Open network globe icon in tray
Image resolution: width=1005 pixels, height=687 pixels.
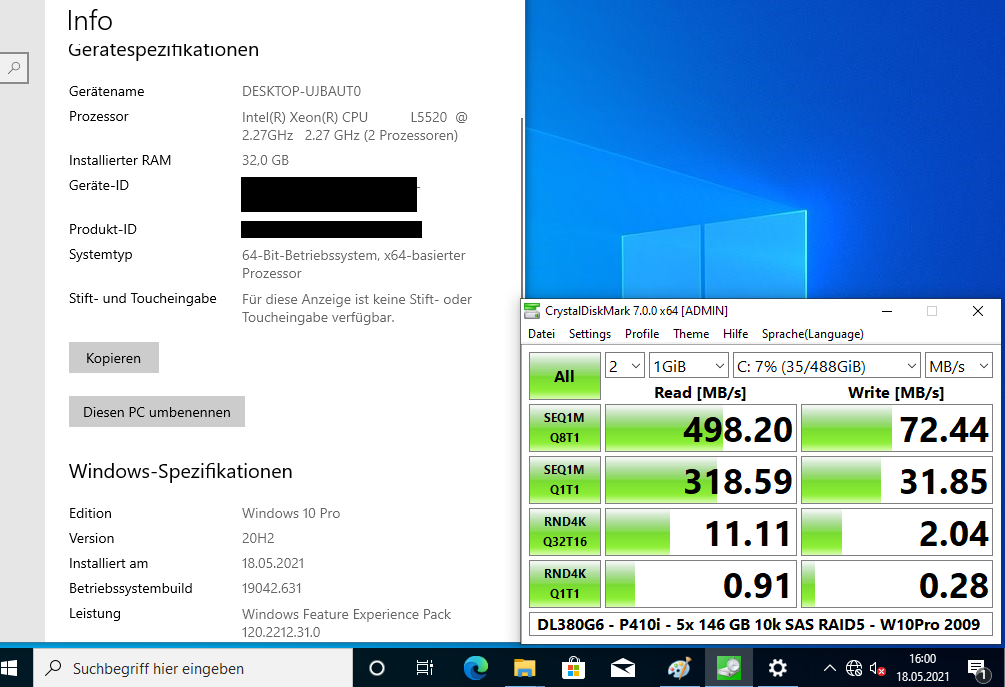854,668
